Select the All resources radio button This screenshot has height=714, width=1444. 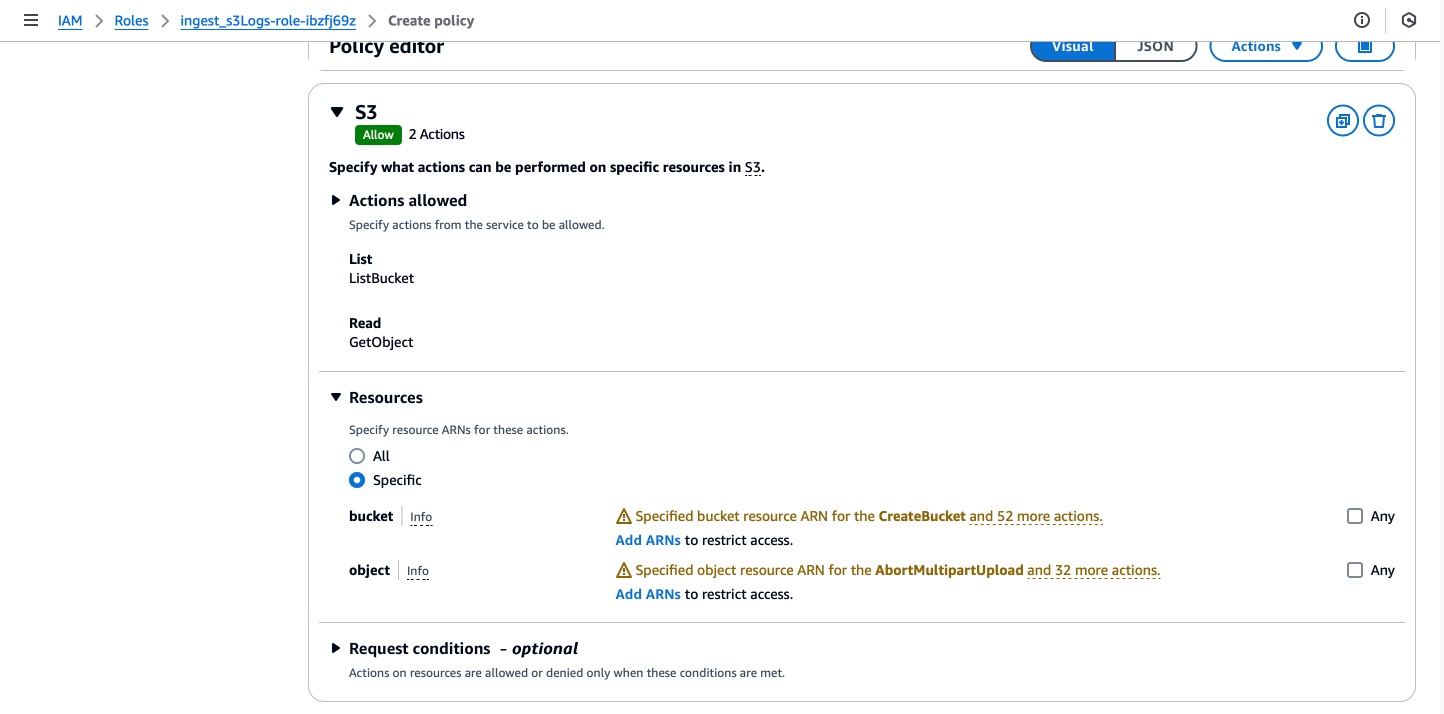(357, 456)
